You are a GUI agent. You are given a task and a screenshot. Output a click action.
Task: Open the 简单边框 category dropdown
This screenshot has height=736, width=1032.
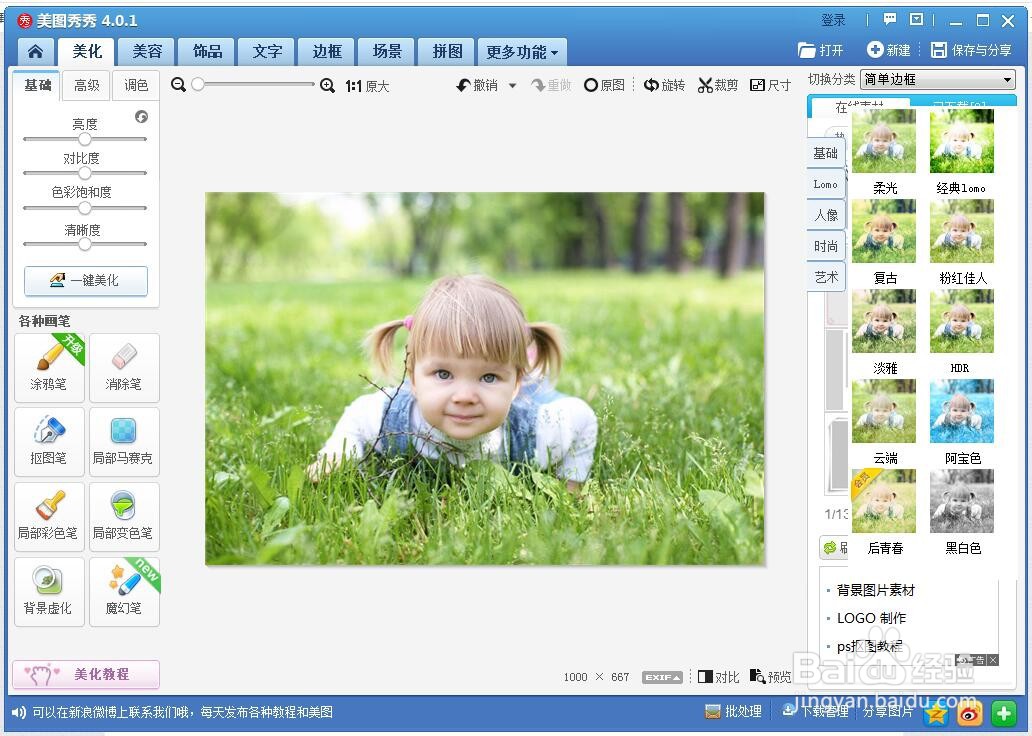click(936, 78)
